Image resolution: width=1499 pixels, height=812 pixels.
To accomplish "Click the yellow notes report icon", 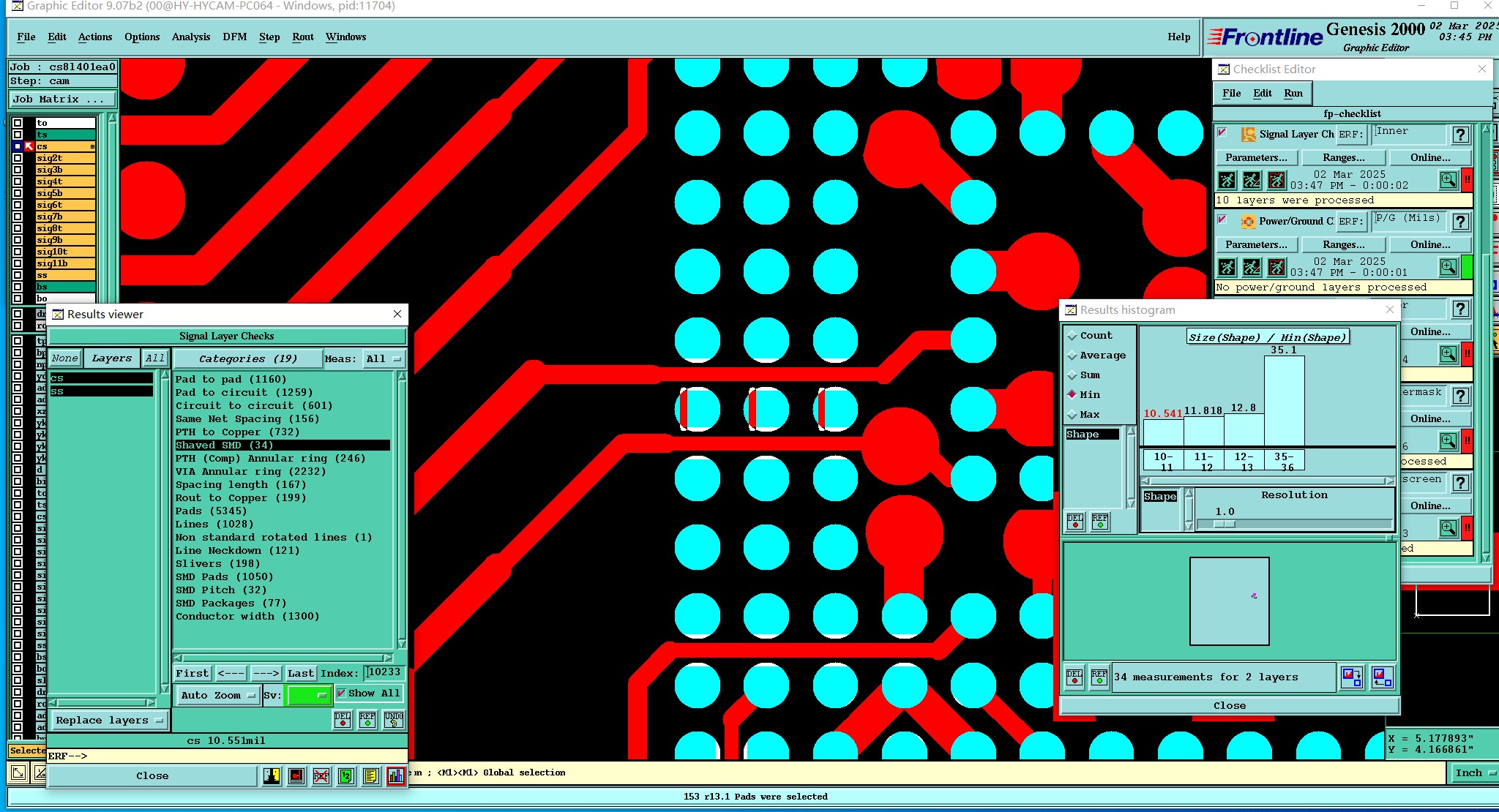I will [370, 776].
